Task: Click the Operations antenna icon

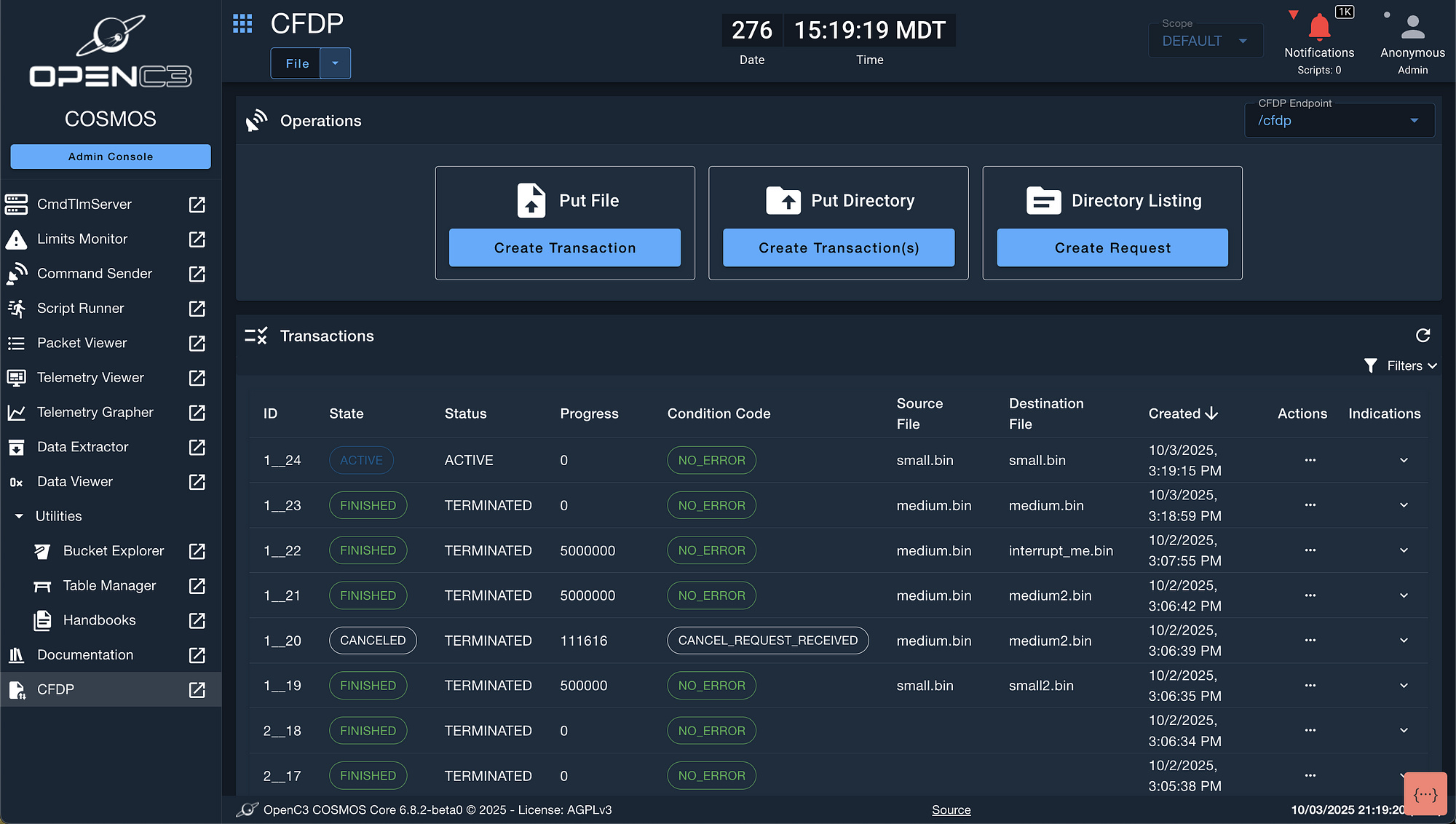Action: [x=256, y=119]
